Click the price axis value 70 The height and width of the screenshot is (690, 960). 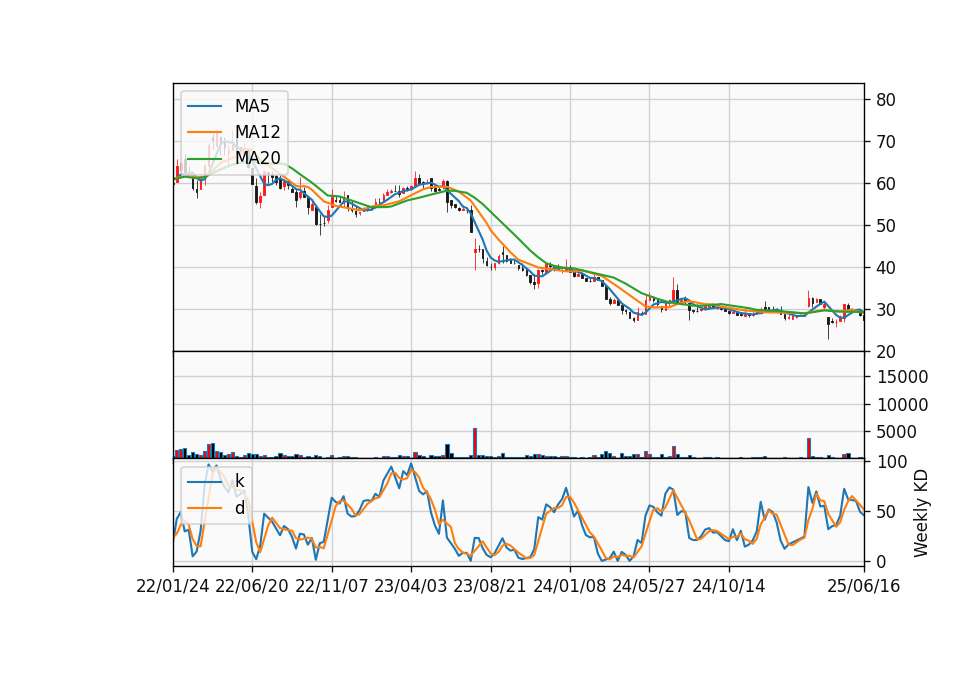pyautogui.click(x=885, y=142)
